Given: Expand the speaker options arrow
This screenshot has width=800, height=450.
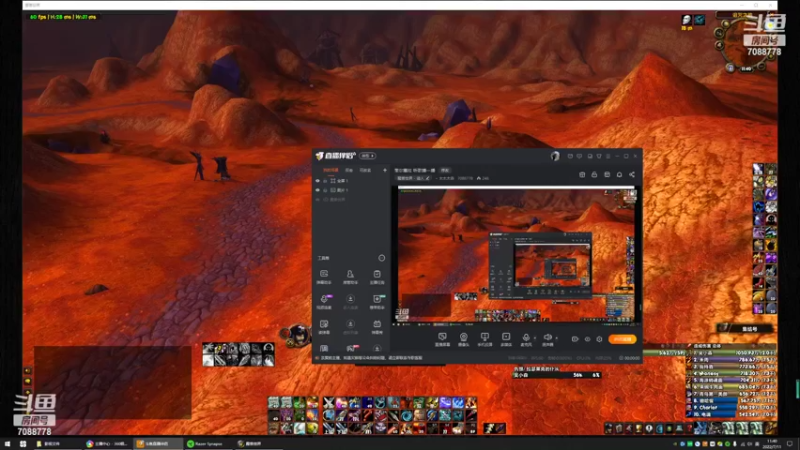Looking at the screenshot, I should [x=556, y=338].
